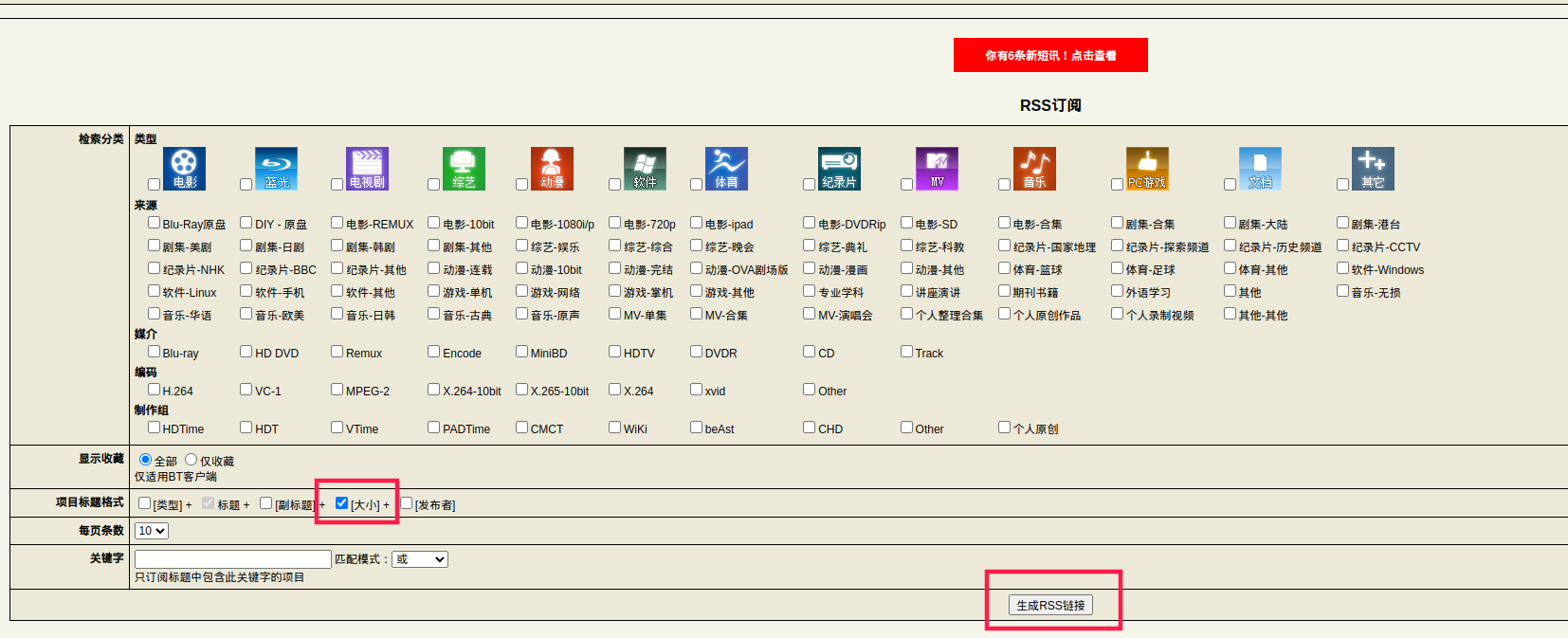The width and height of the screenshot is (1568, 638).
Task: Choose the 全部 radio option
Action: pyautogui.click(x=146, y=460)
